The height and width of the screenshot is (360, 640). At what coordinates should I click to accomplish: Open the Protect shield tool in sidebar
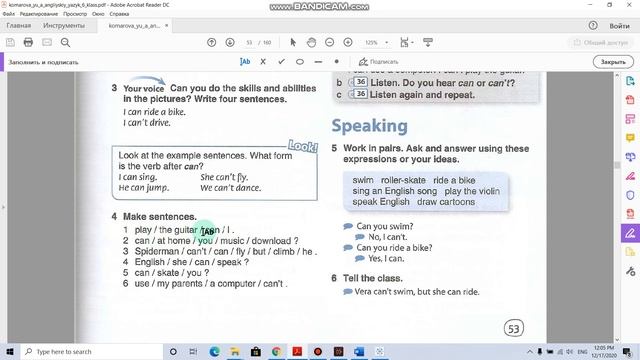tap(630, 195)
